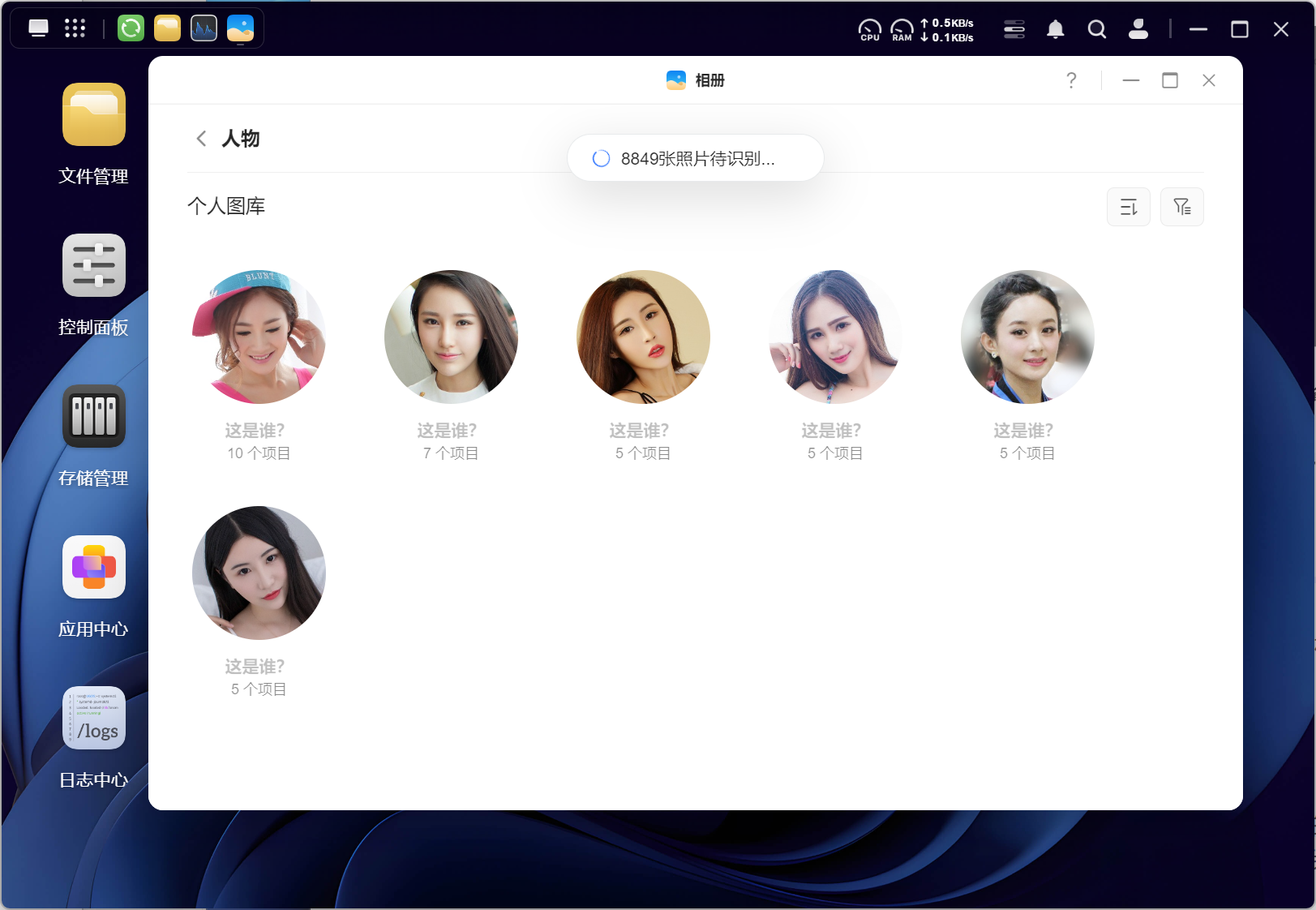Switch to the file manager taskbar icon

pos(167,28)
